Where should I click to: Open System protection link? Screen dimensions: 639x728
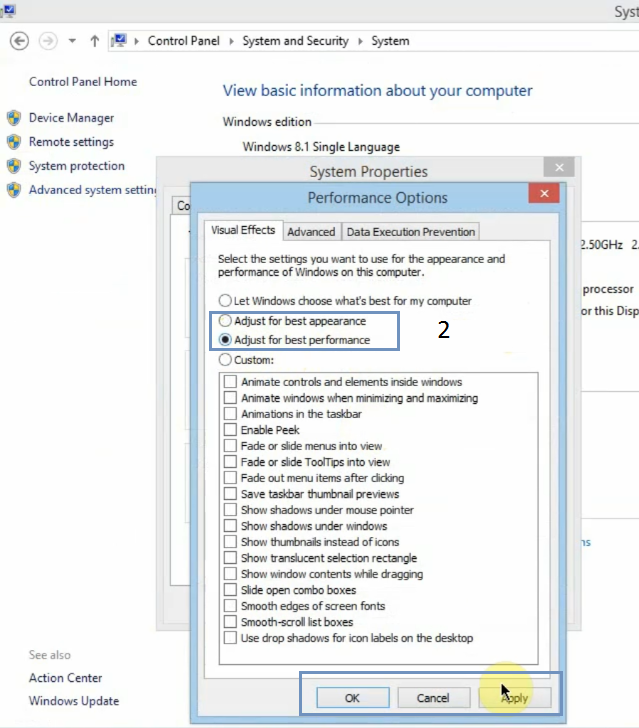pyautogui.click(x=77, y=166)
